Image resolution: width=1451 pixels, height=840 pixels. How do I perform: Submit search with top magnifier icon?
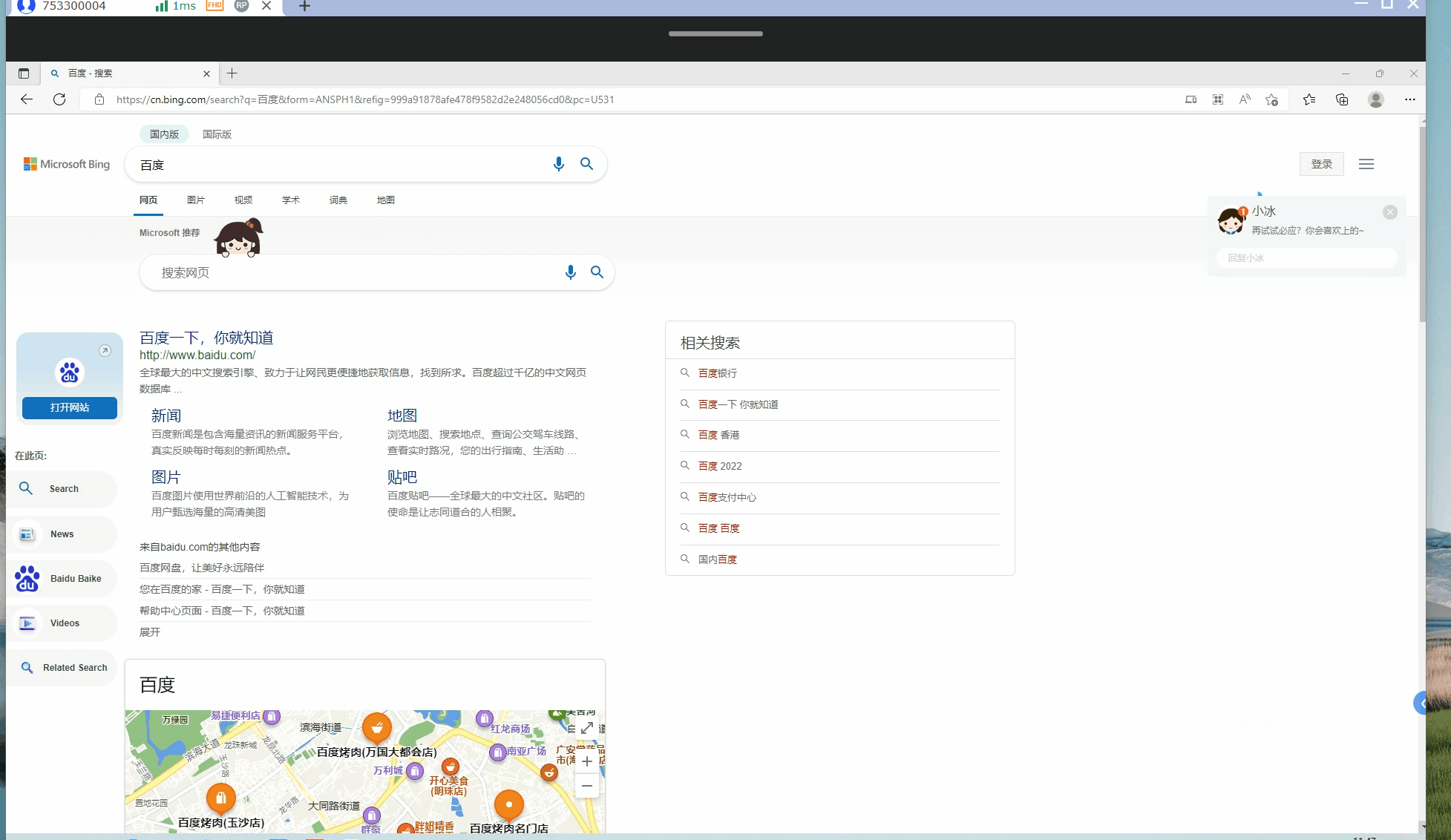tap(587, 164)
